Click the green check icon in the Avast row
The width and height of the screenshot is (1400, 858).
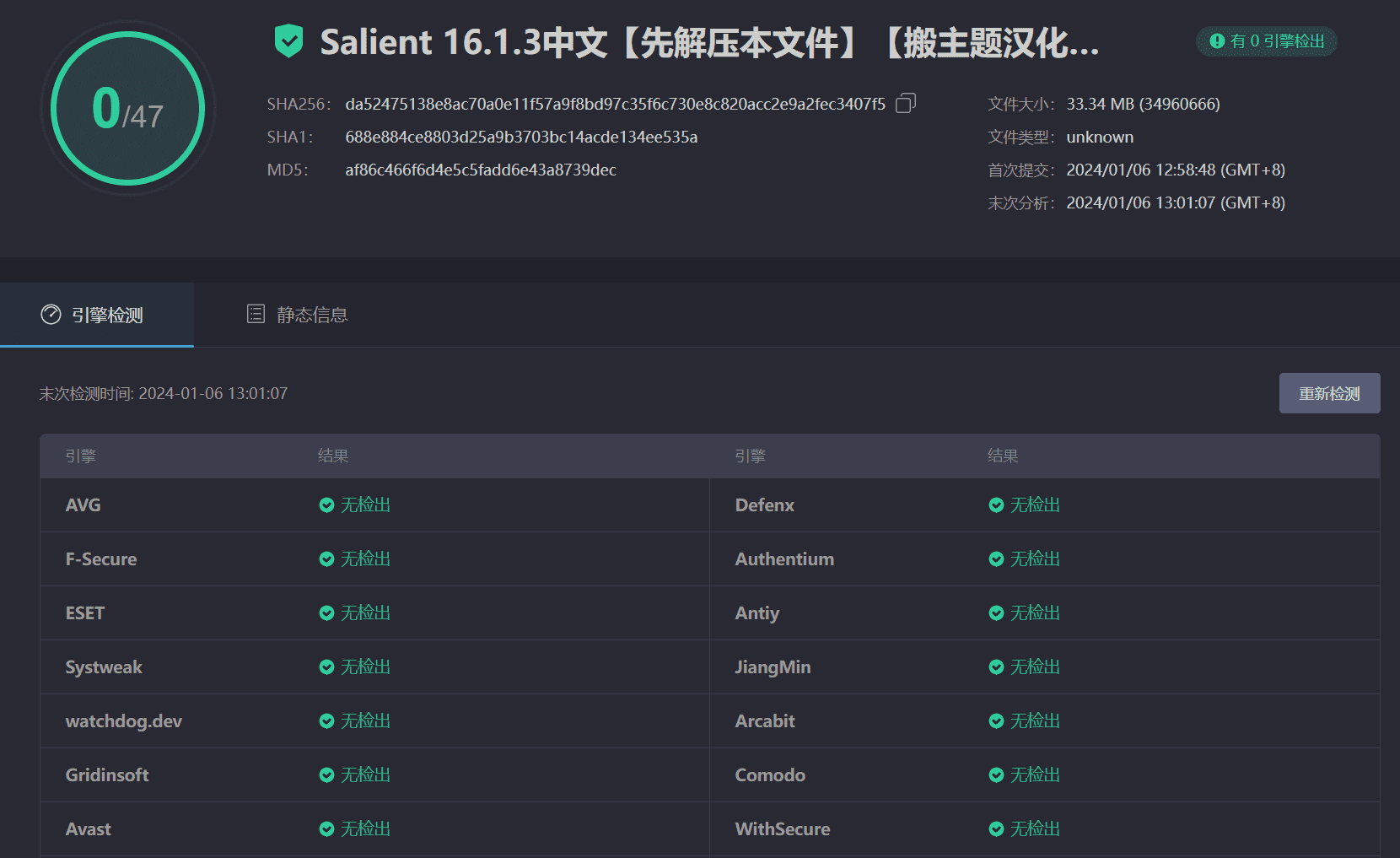pyautogui.click(x=326, y=829)
